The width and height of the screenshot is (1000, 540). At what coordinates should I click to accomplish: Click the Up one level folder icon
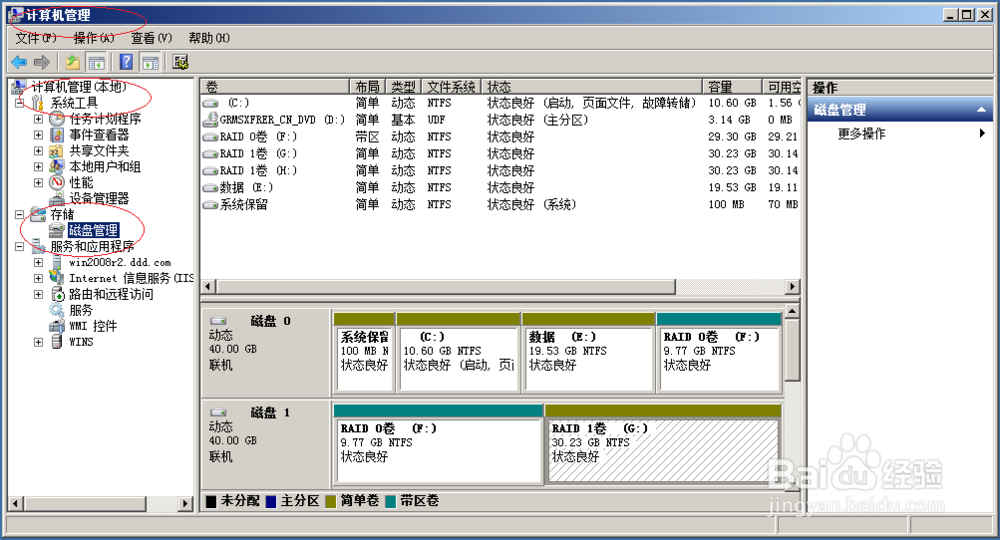tap(73, 62)
